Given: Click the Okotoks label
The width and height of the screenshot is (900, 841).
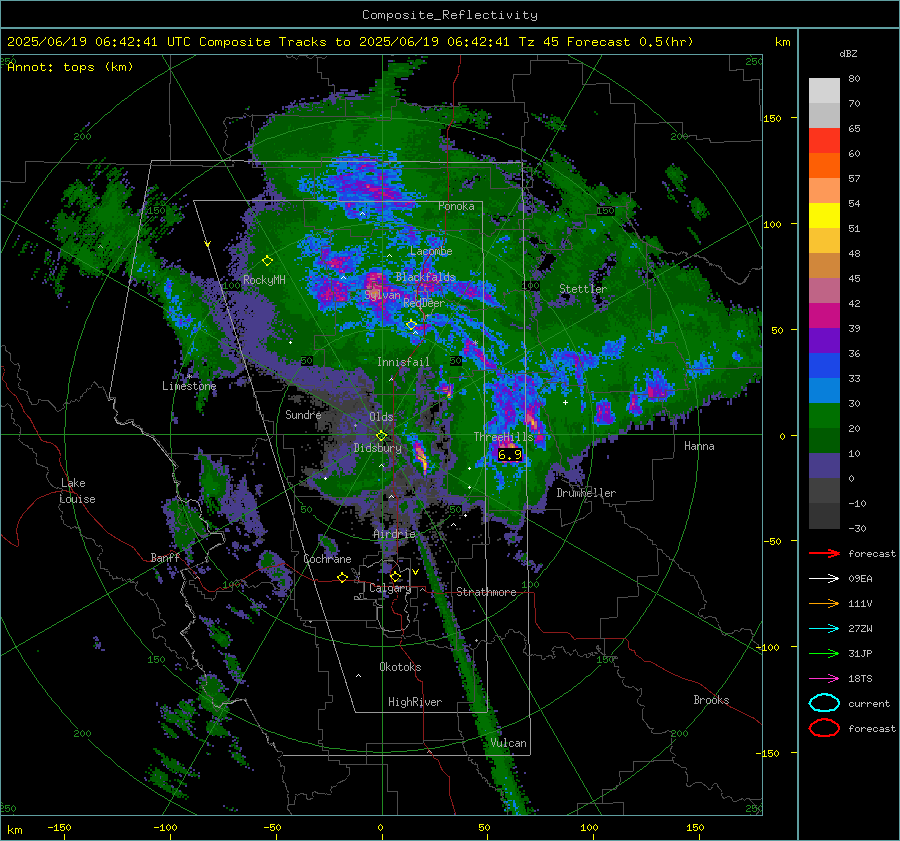Looking at the screenshot, I should coord(400,667).
